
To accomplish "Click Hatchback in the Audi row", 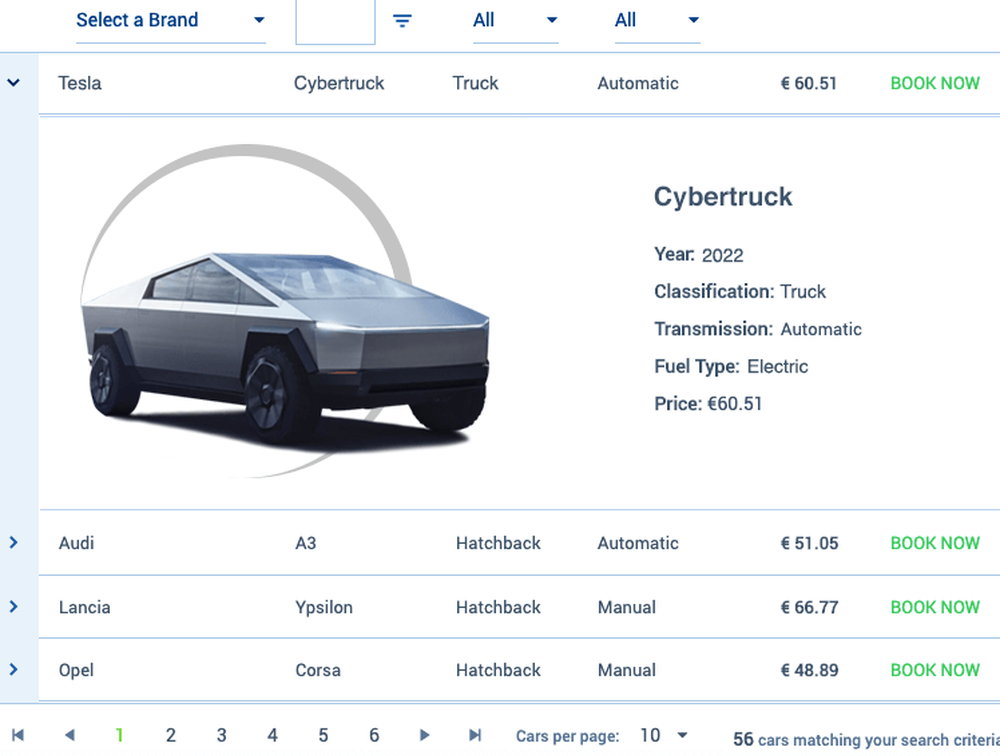I will pyautogui.click(x=498, y=543).
